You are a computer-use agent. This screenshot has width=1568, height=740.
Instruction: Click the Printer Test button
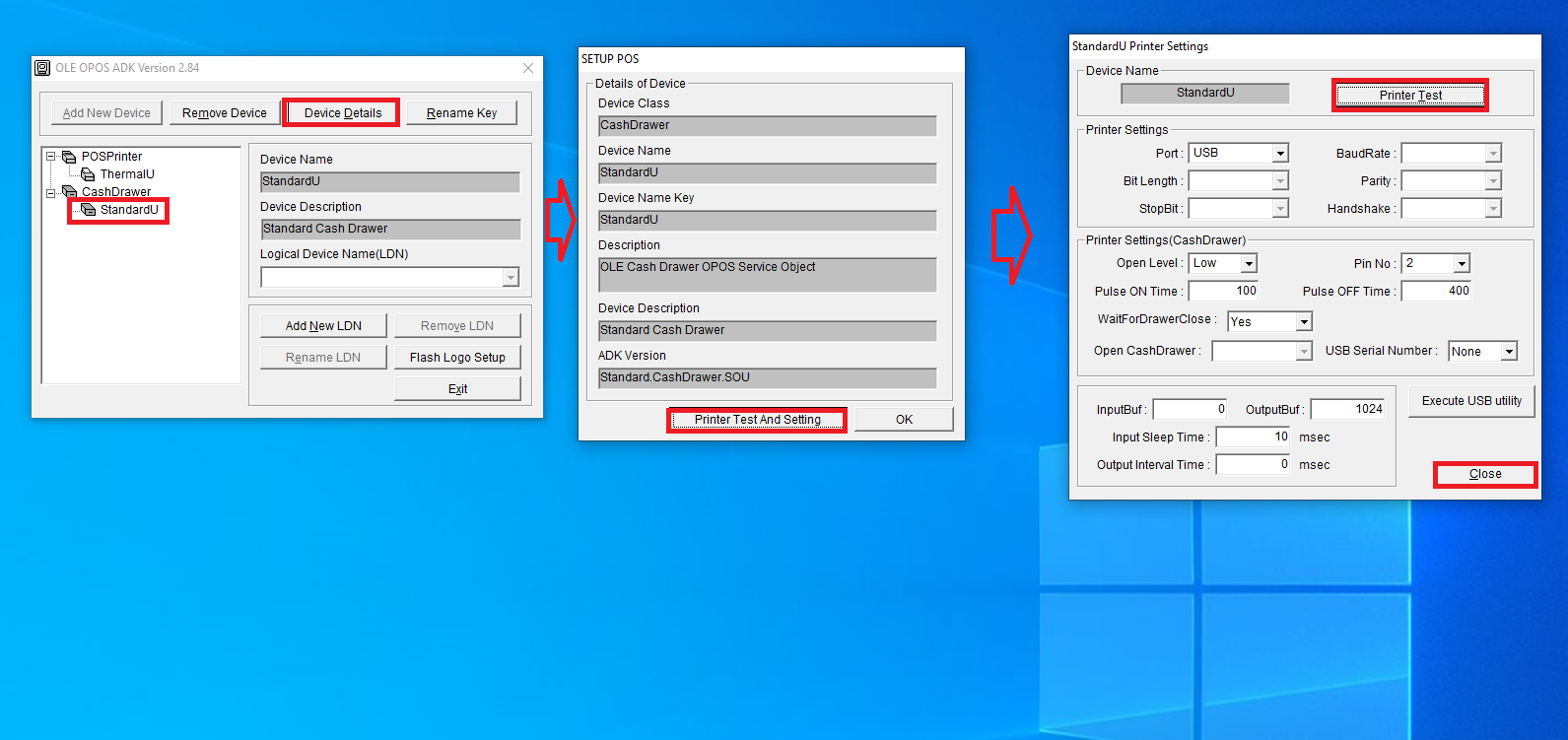(1410, 96)
